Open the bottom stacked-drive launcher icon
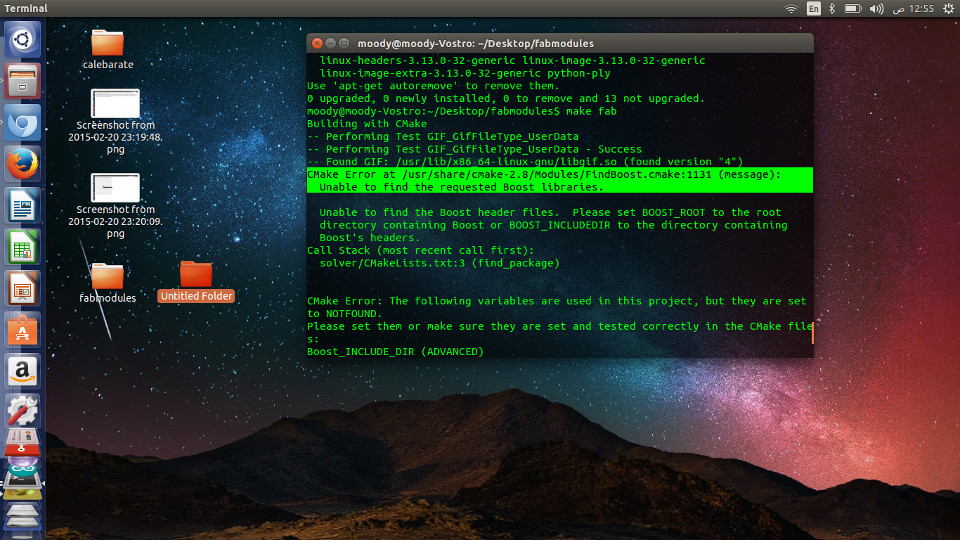 23,518
